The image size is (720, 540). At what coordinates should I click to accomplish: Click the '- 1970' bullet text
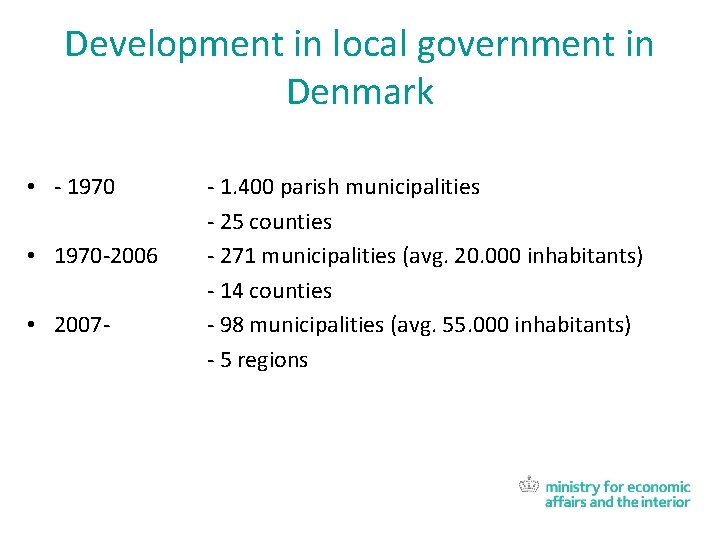84,187
